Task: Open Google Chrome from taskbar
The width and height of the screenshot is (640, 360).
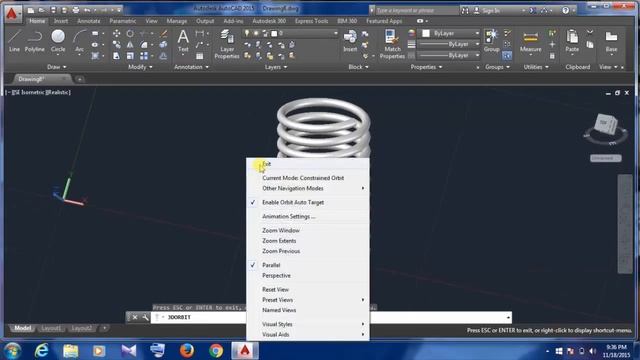Action: click(x=216, y=350)
